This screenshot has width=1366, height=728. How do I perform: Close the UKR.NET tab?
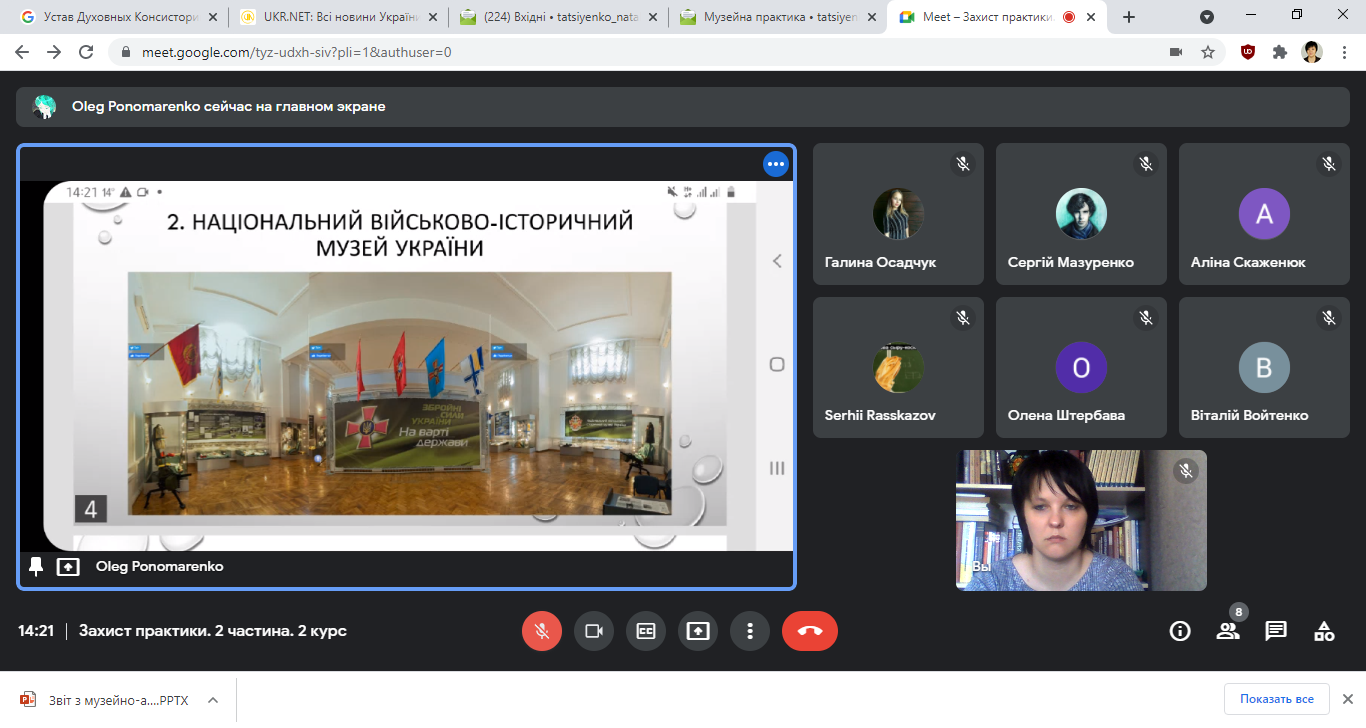click(x=431, y=17)
